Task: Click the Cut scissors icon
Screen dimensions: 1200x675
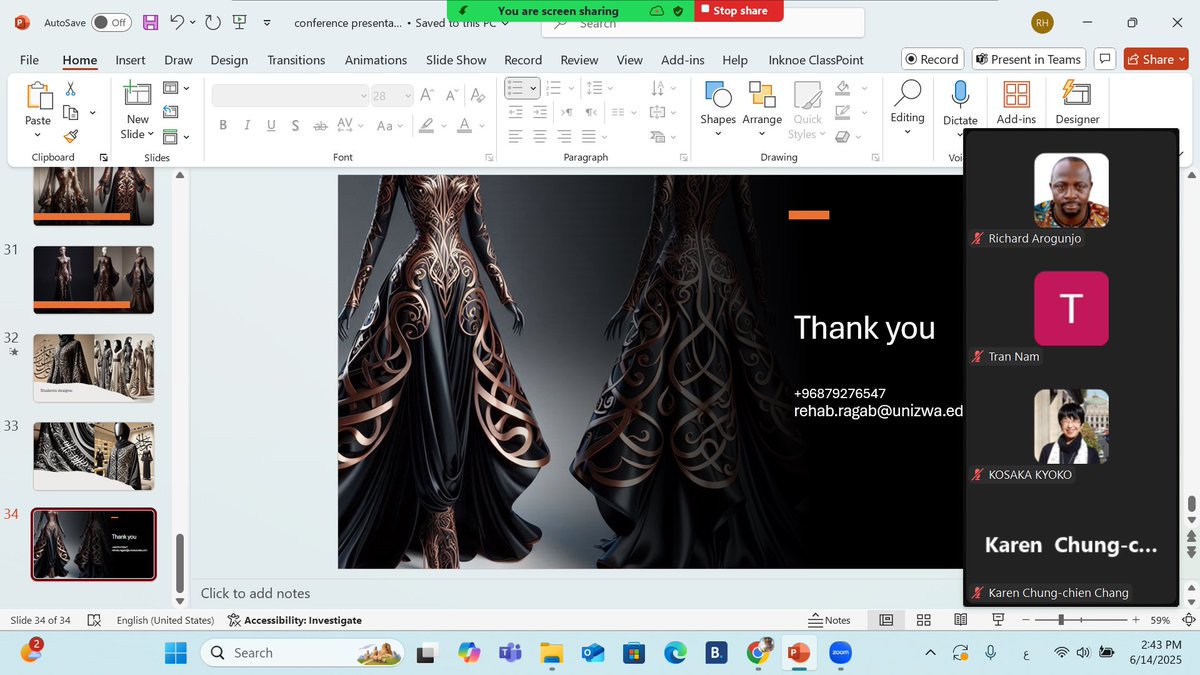Action: point(71,89)
